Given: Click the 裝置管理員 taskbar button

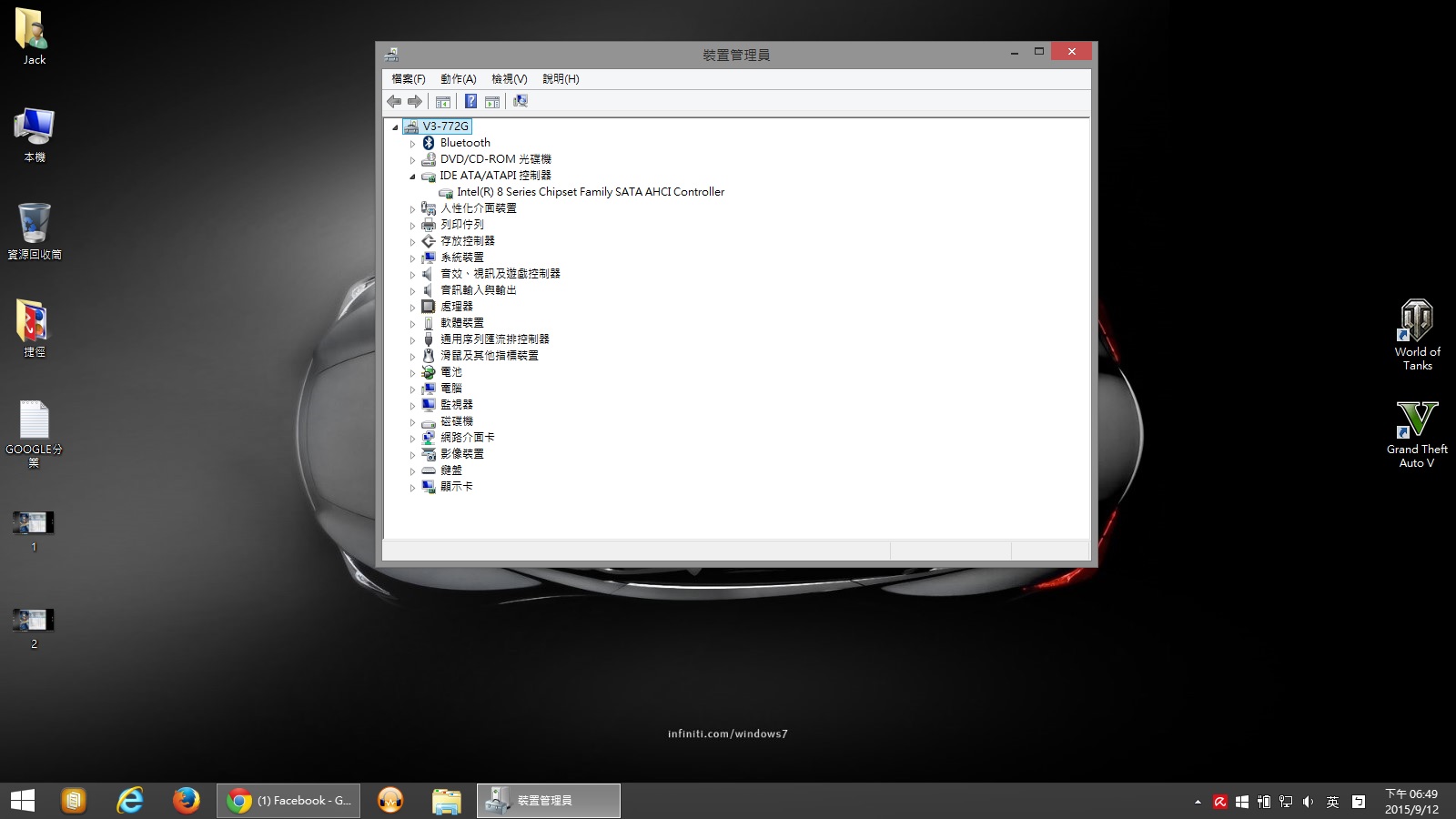Looking at the screenshot, I should coord(549,801).
